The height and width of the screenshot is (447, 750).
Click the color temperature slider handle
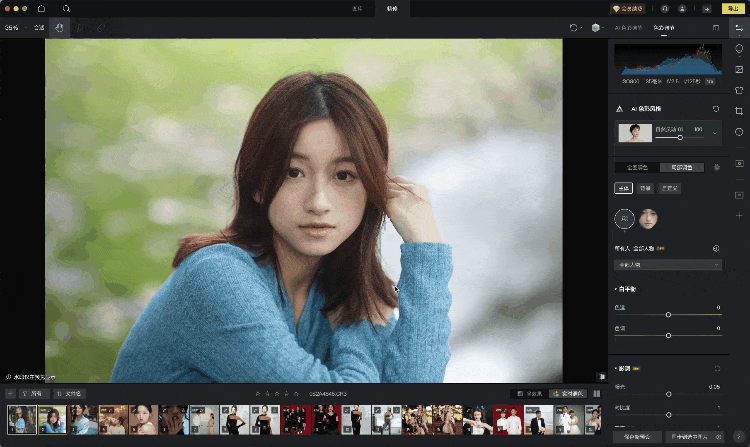pos(668,314)
